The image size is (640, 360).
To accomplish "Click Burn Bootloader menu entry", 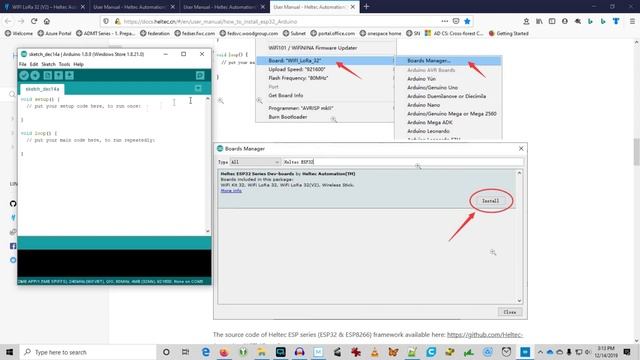I will 325,117.
